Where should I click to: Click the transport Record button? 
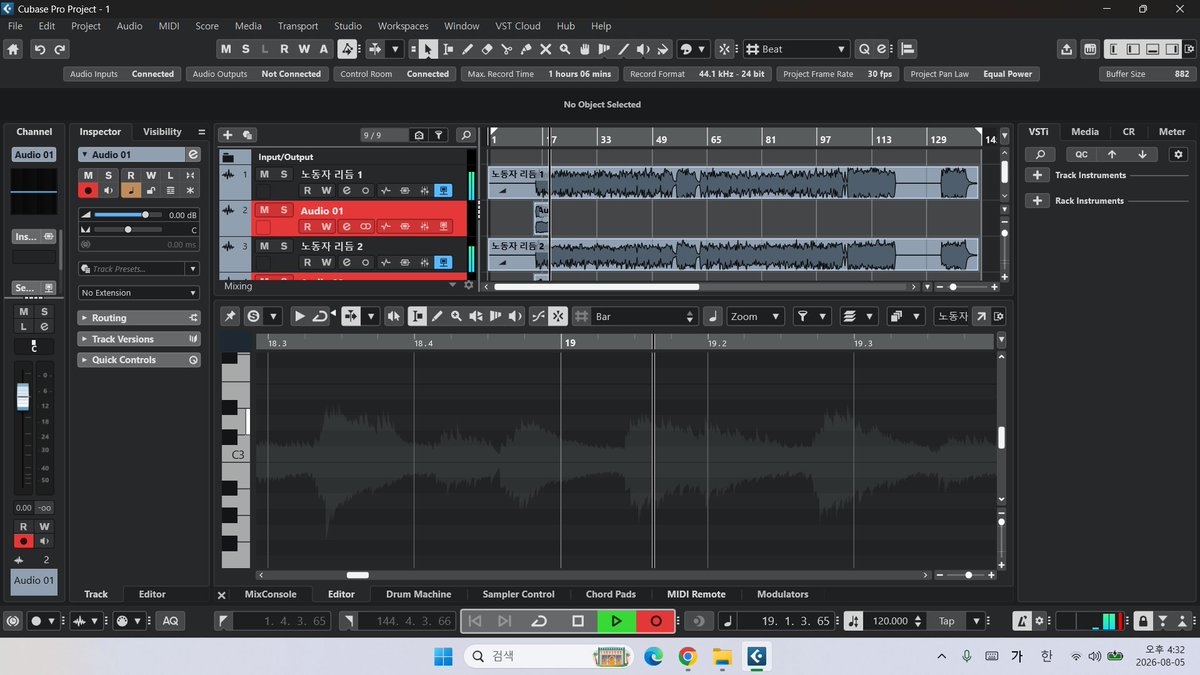pyautogui.click(x=655, y=621)
